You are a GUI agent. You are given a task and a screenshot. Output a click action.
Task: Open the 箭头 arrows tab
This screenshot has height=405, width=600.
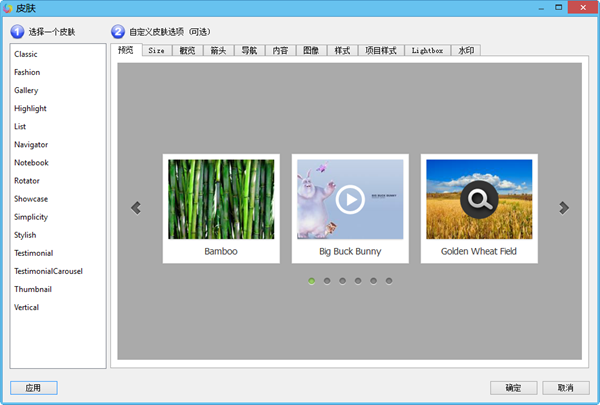(218, 50)
